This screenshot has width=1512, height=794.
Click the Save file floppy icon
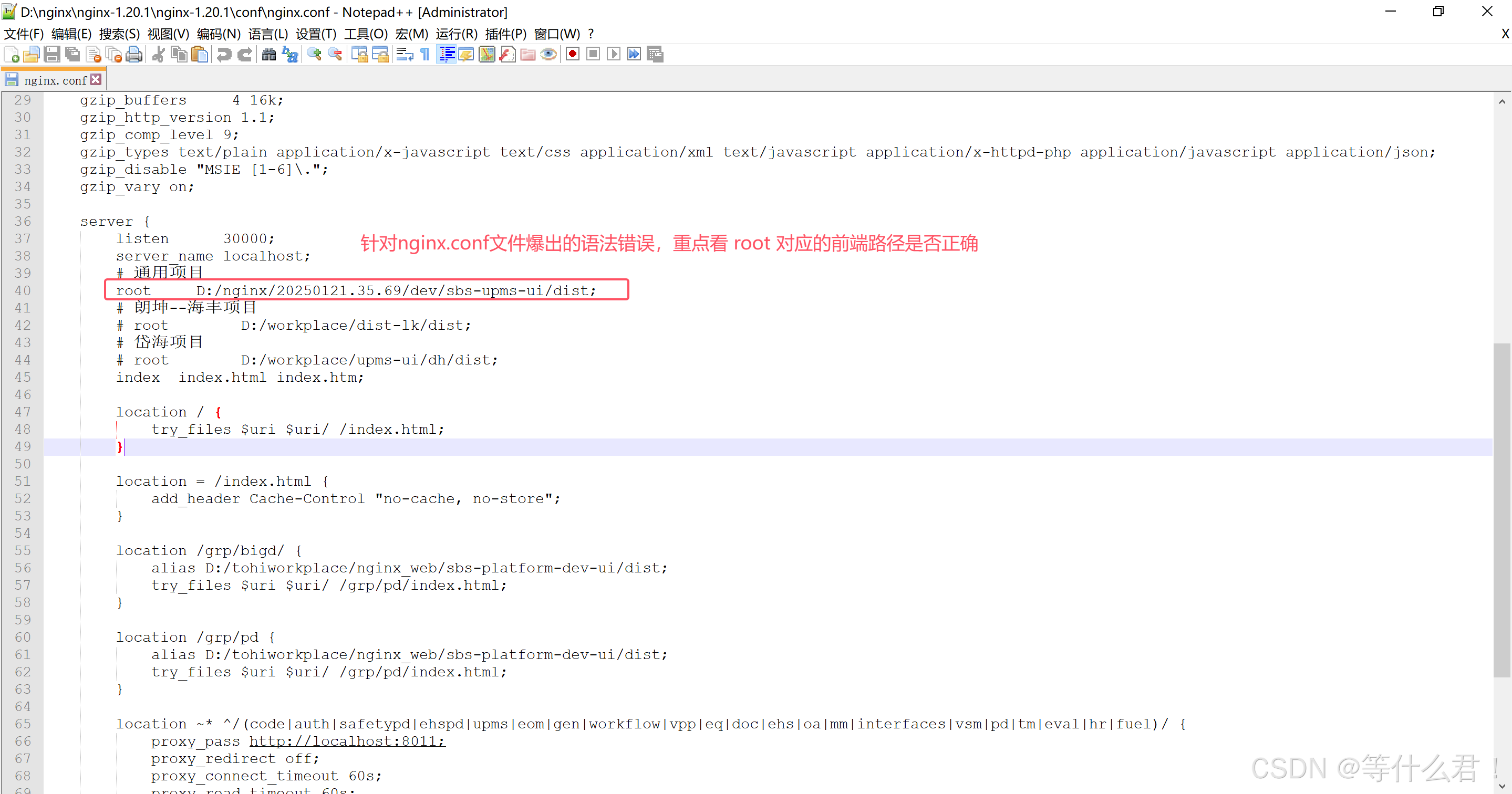pyautogui.click(x=51, y=55)
